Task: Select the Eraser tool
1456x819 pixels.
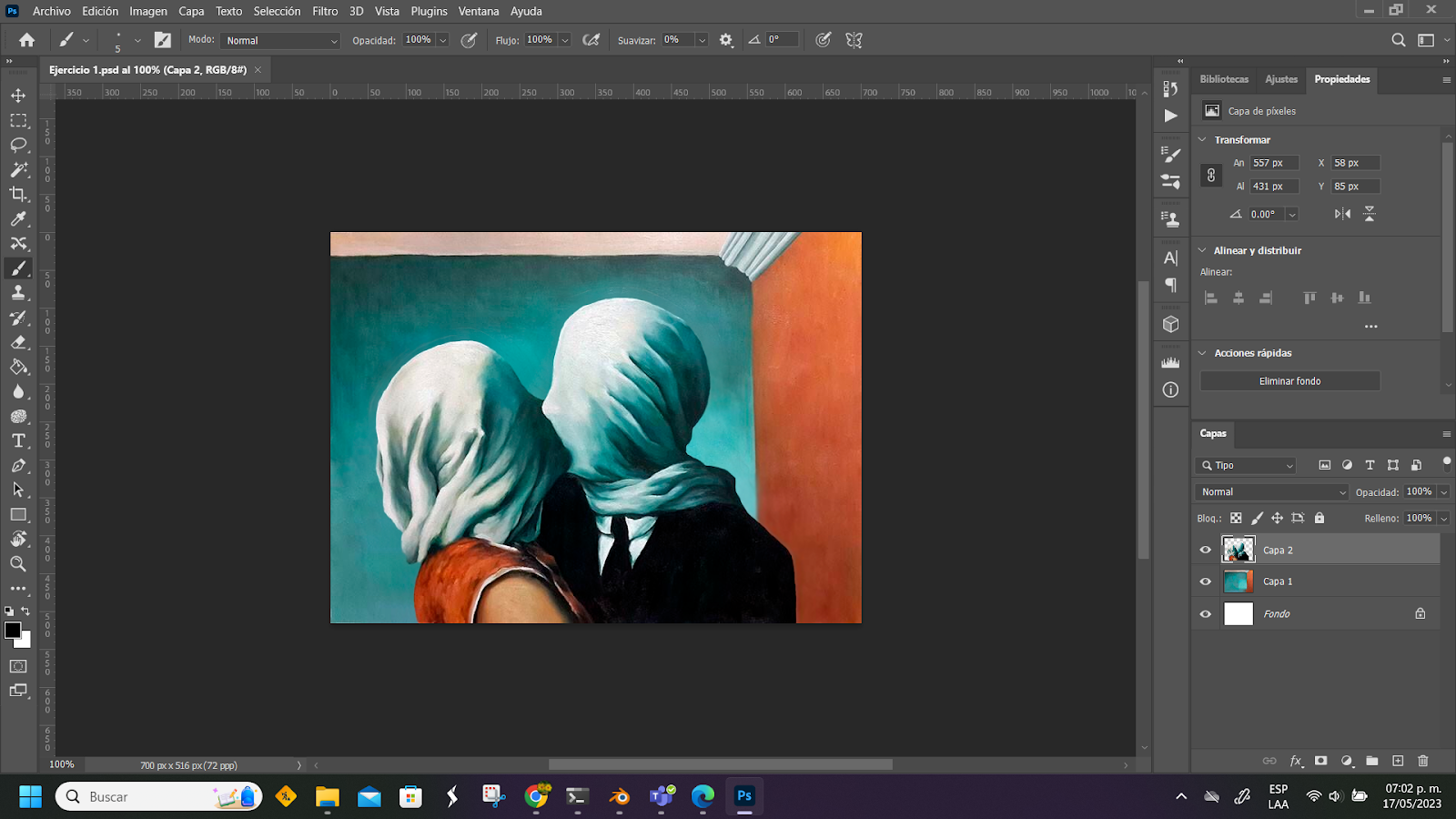Action: [x=18, y=342]
